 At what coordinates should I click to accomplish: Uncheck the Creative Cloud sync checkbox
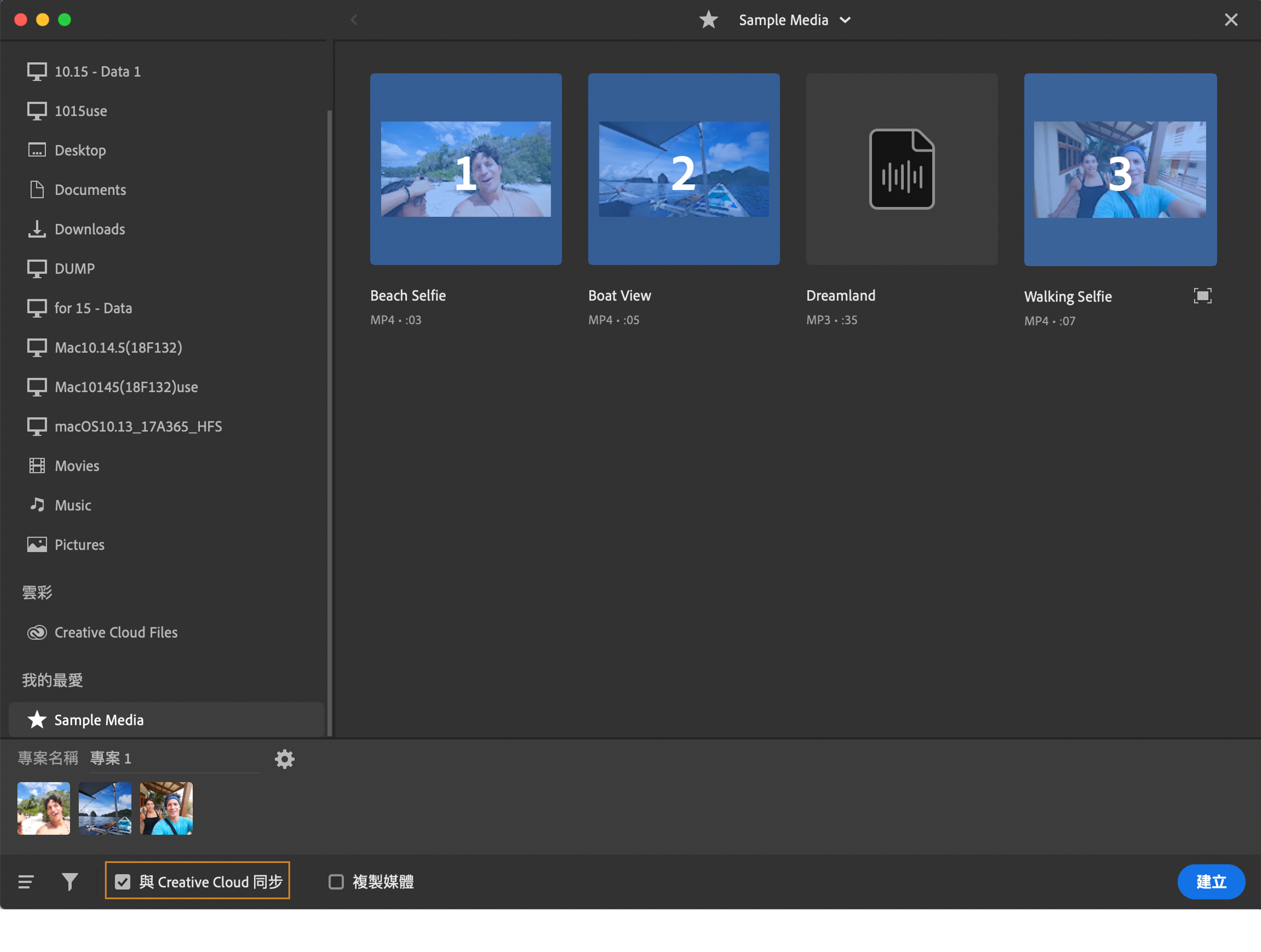coord(123,881)
